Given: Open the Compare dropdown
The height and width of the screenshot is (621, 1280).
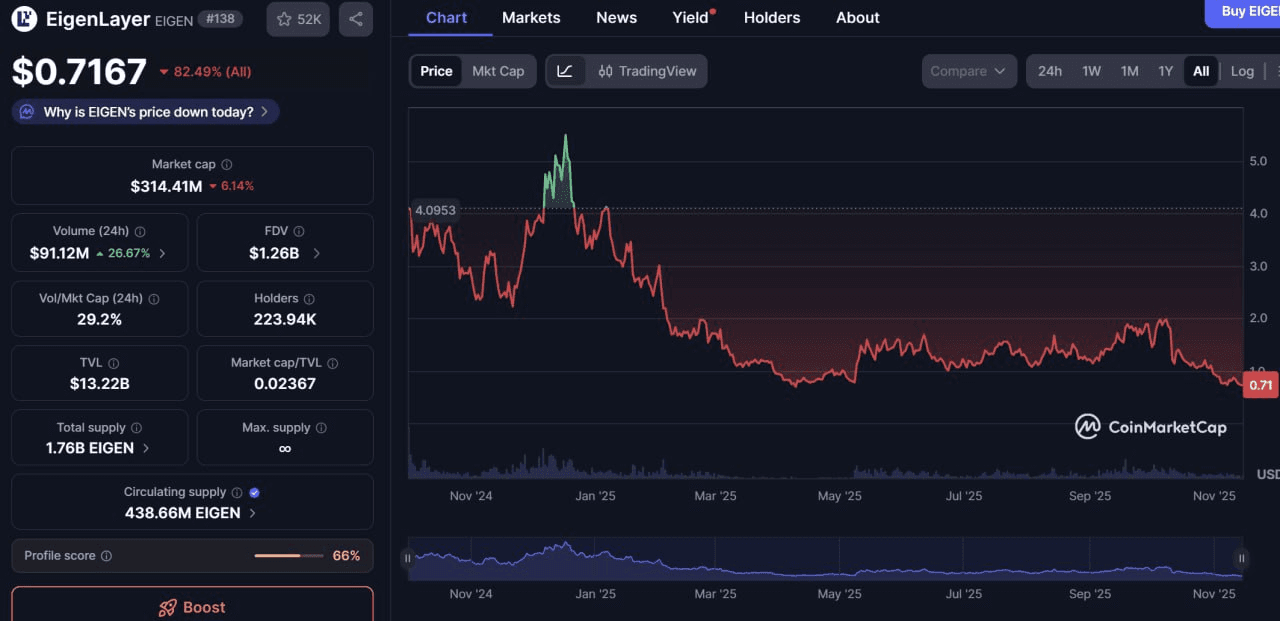Looking at the screenshot, I should tap(967, 71).
